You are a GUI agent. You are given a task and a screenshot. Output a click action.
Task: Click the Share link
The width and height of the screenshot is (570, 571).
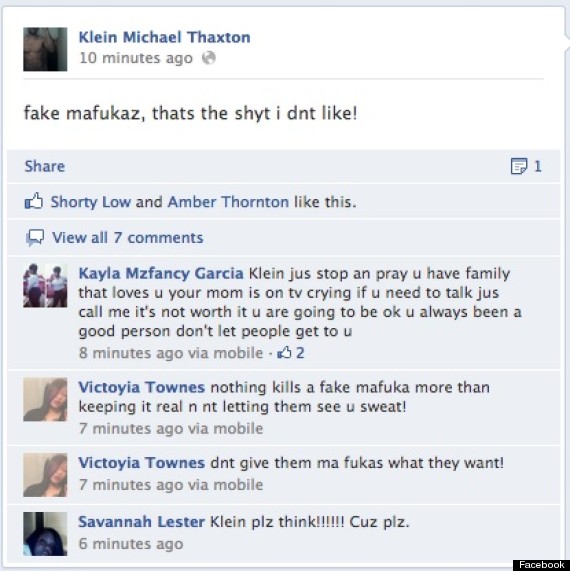[44, 166]
